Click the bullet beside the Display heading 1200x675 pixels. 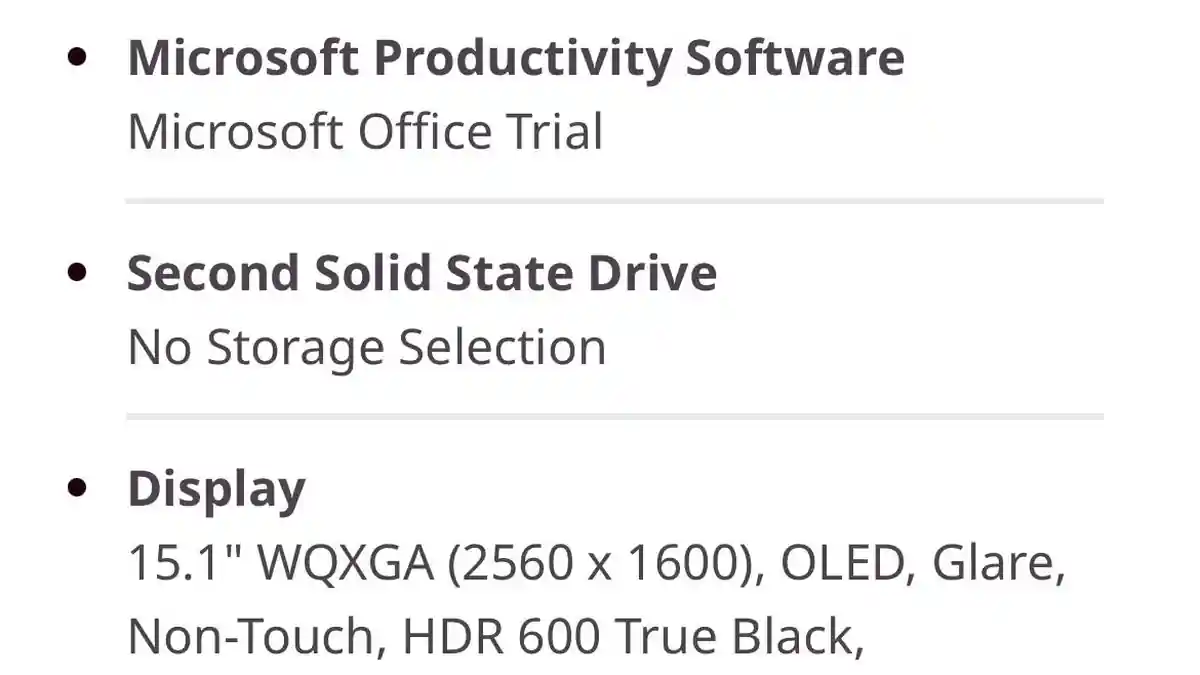click(x=77, y=488)
